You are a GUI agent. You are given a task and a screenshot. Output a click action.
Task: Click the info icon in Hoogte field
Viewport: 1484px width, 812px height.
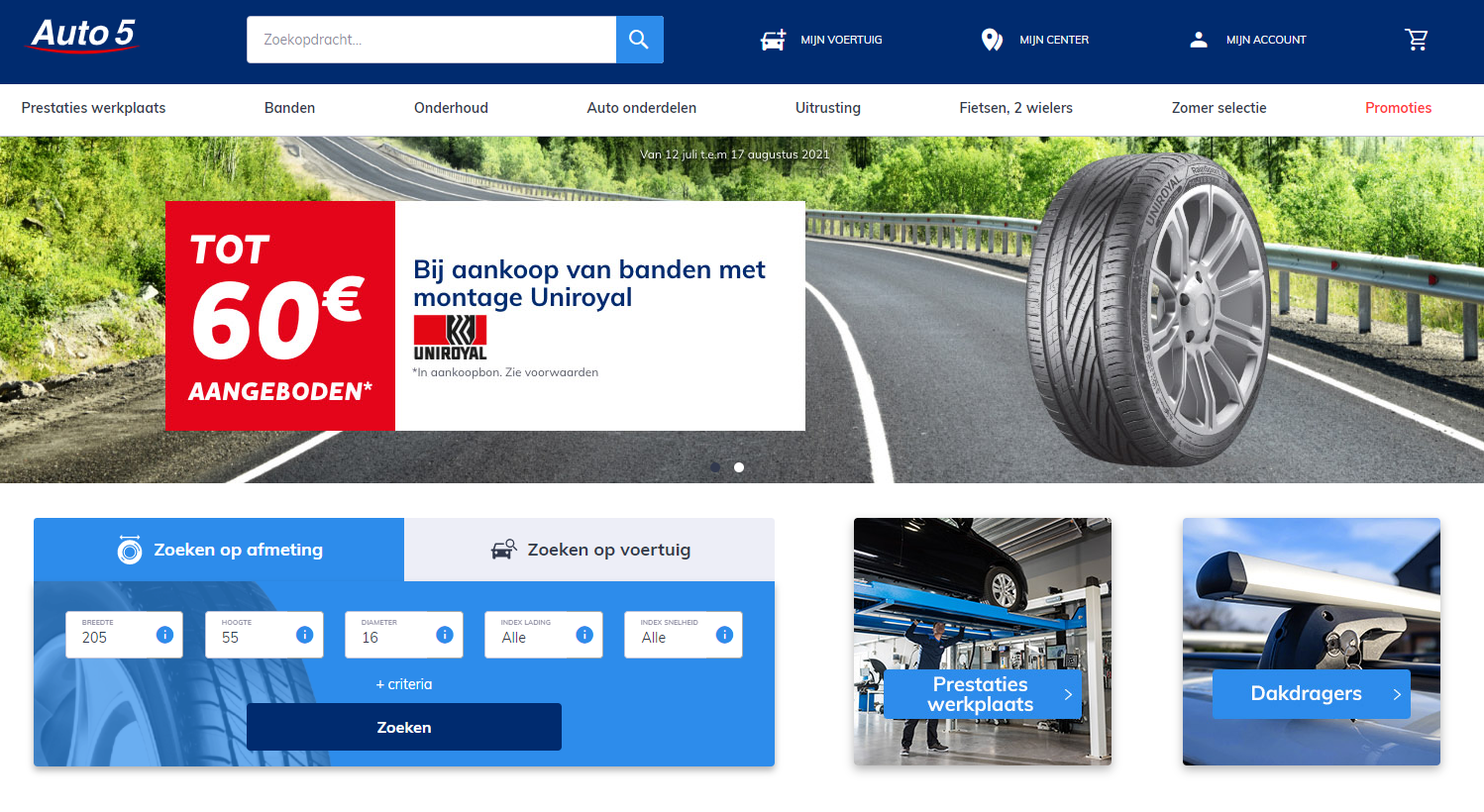[304, 635]
